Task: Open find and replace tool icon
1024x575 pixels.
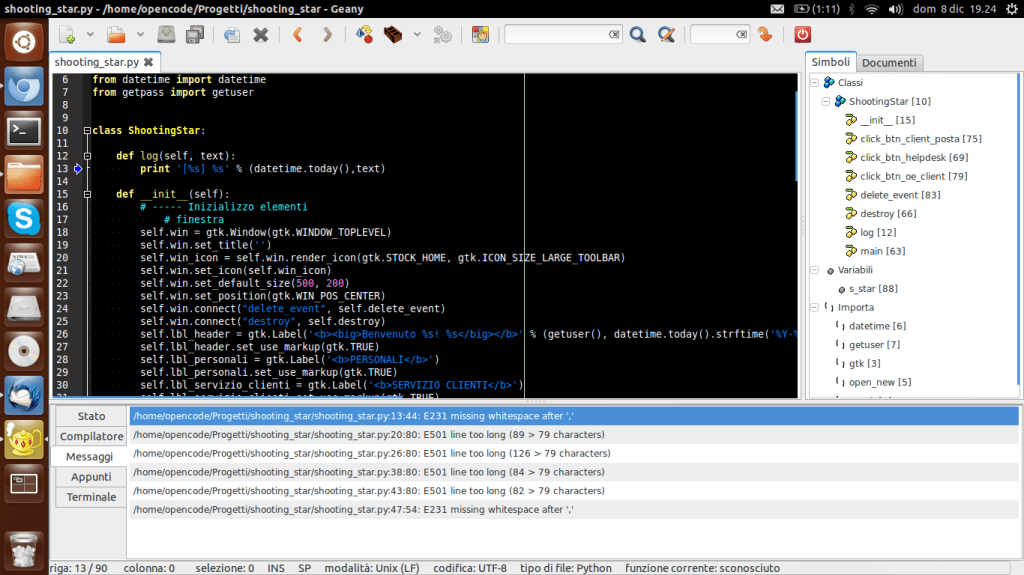Action: [667, 35]
